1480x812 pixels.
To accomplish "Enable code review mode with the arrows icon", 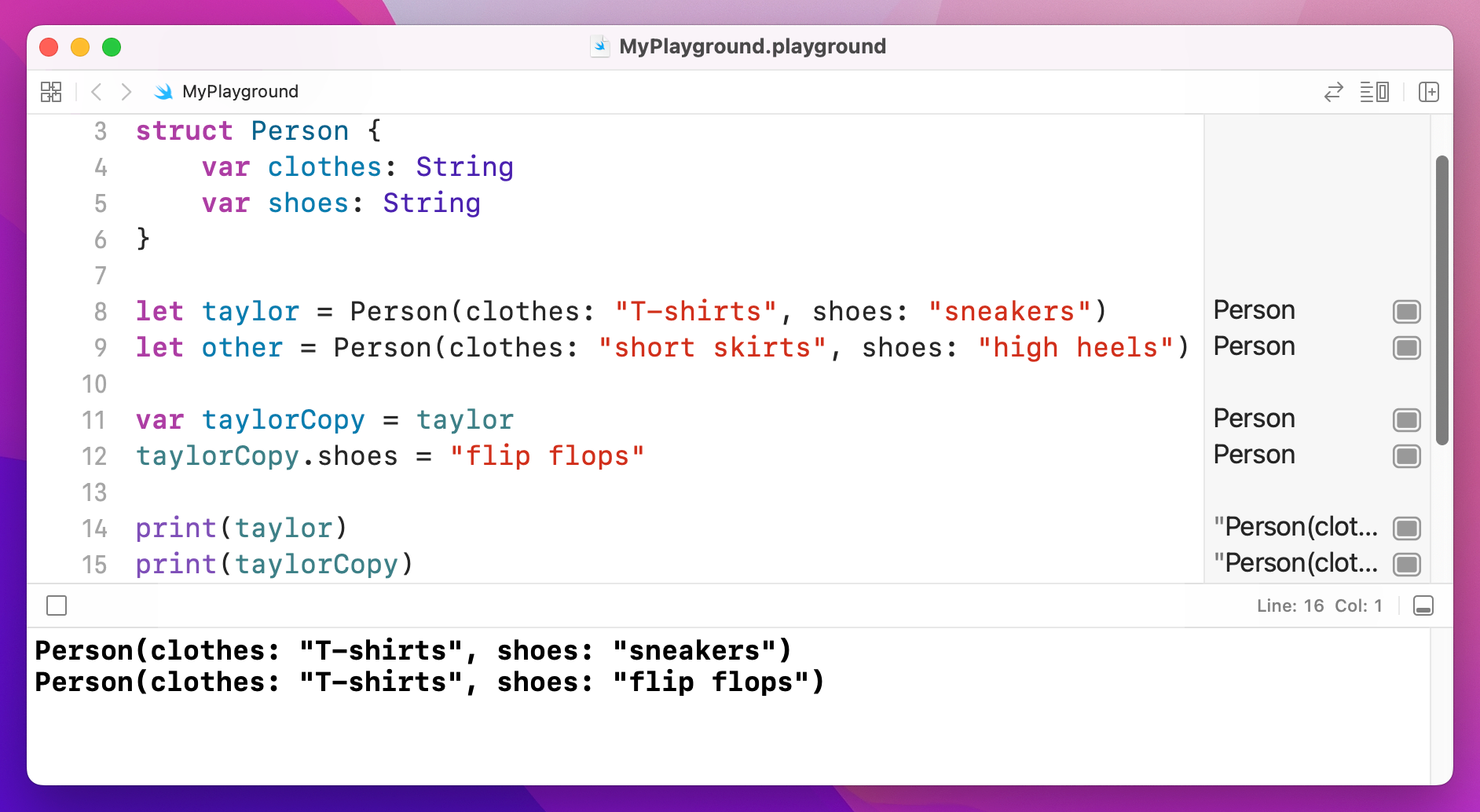I will (x=1333, y=92).
